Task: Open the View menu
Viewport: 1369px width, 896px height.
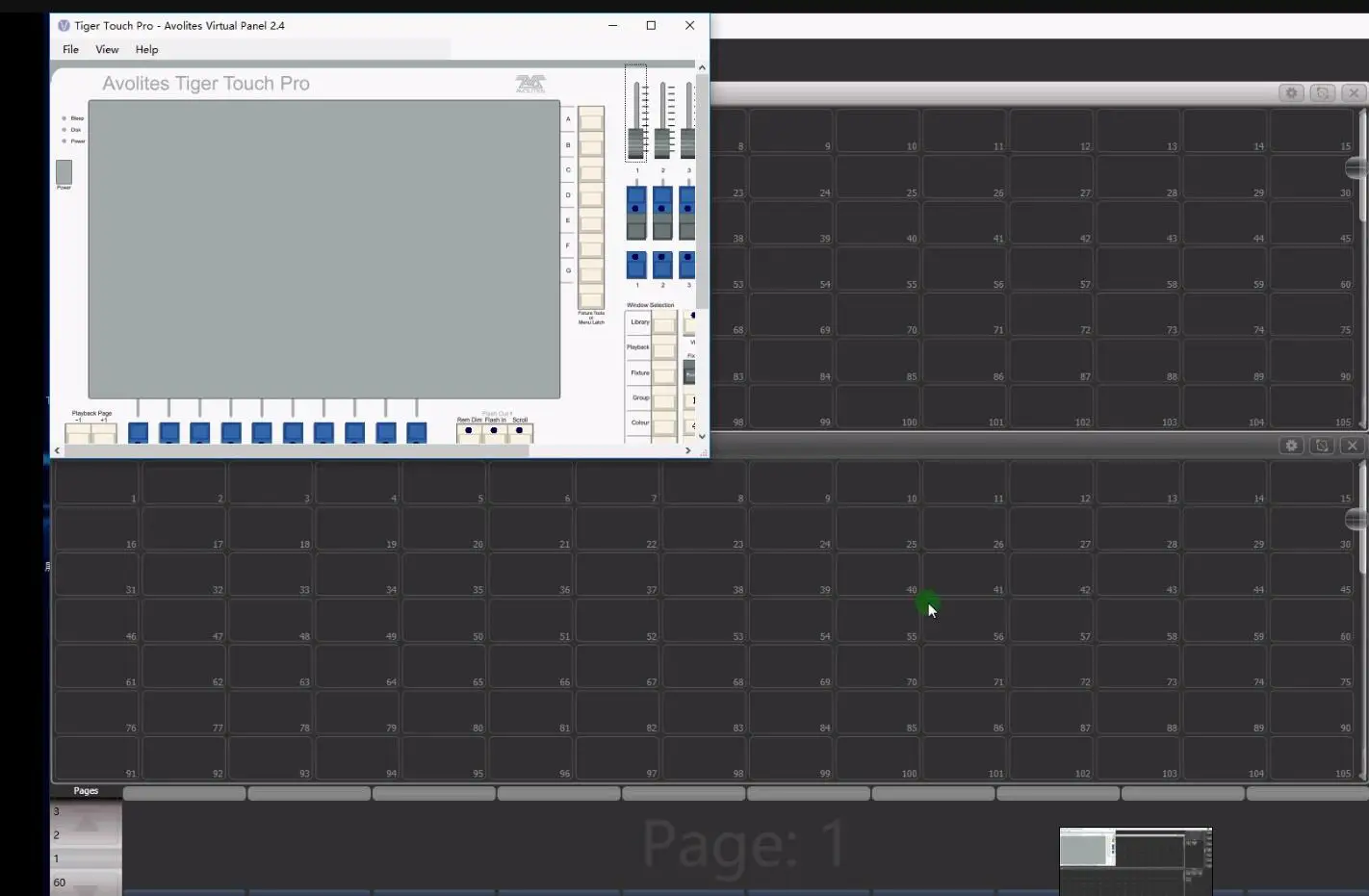Action: coord(106,49)
